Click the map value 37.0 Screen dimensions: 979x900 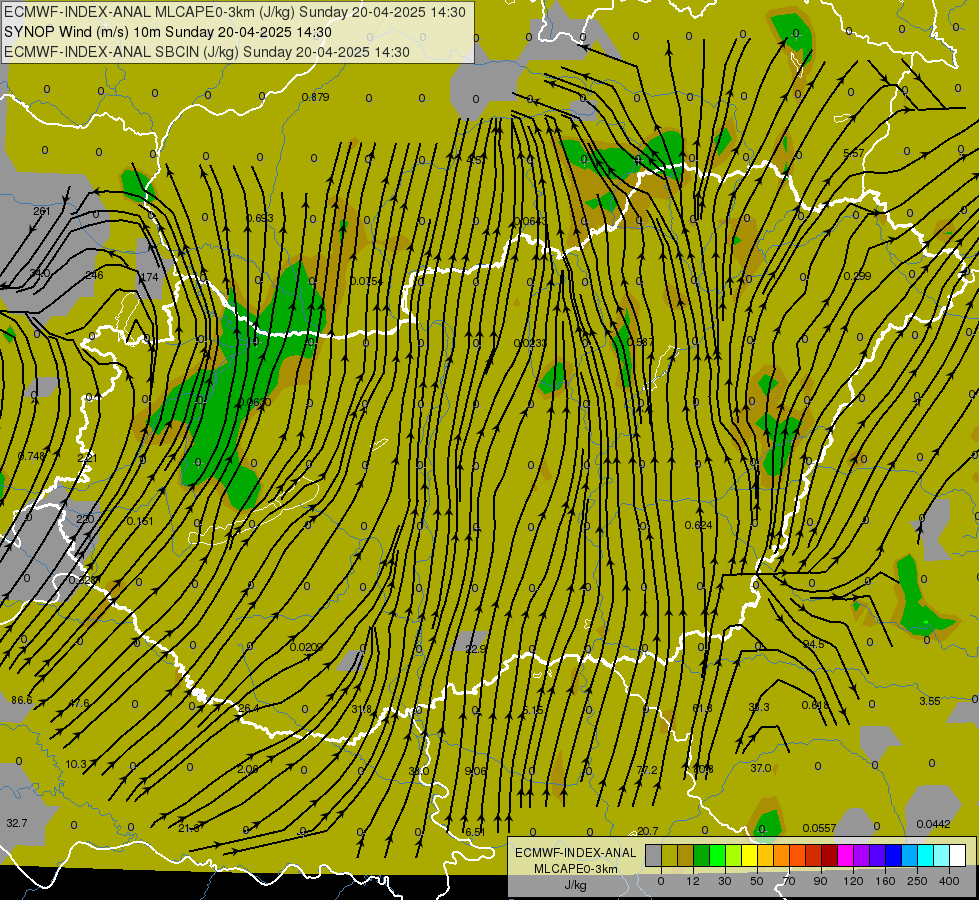click(760, 768)
